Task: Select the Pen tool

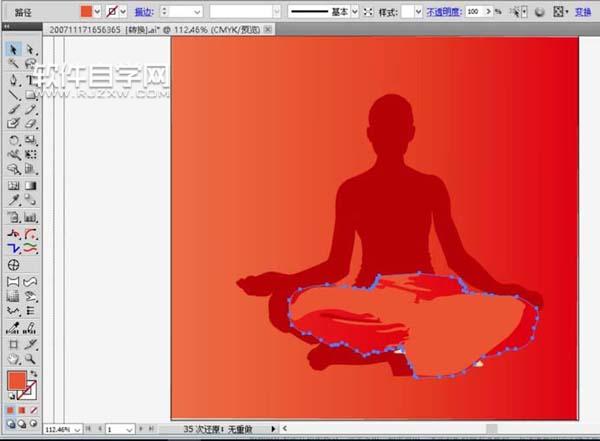Action: click(14, 79)
